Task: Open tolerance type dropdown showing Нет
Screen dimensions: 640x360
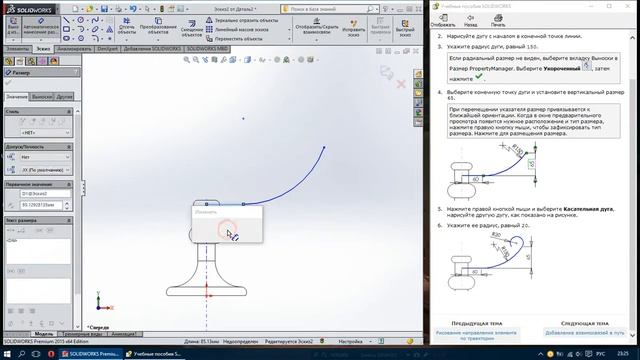Action: pos(45,157)
